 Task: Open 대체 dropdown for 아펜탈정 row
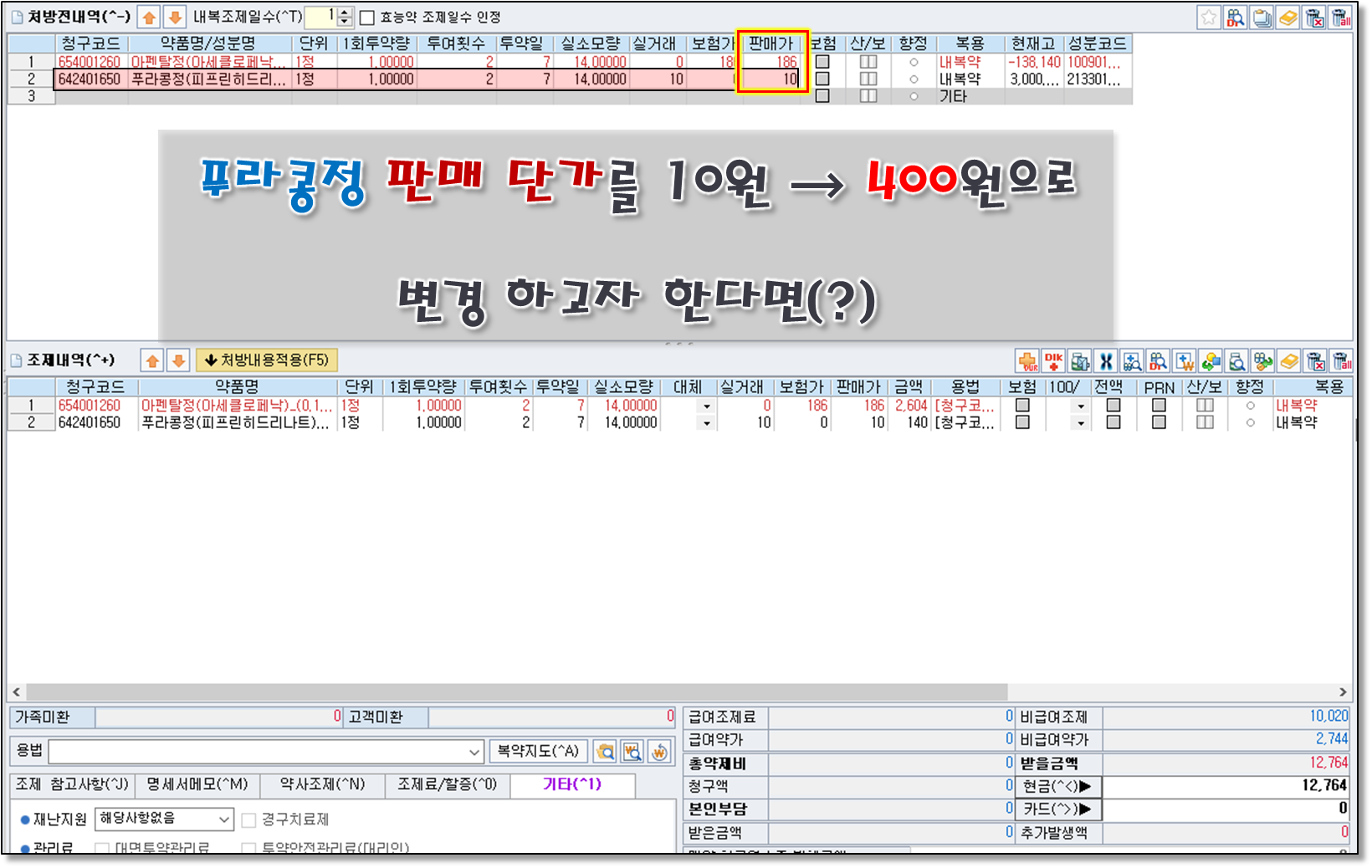point(707,406)
